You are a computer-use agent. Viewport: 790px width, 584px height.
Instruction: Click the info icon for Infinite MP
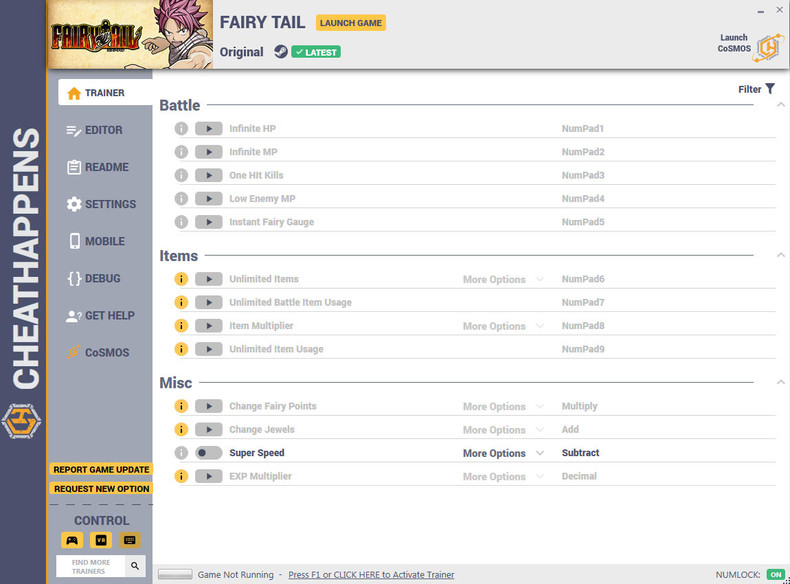181,152
